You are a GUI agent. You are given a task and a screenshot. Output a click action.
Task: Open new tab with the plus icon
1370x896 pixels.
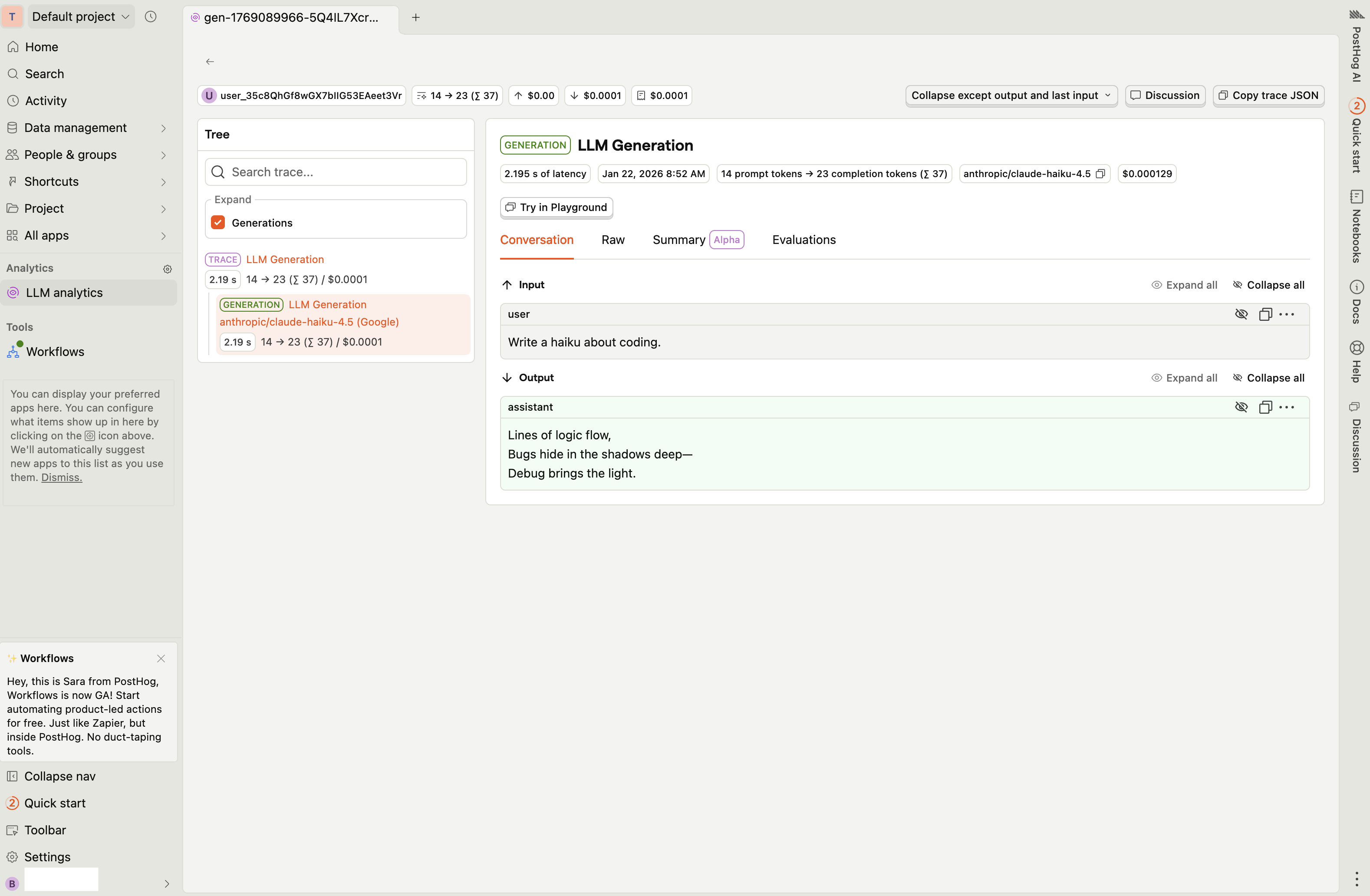415,17
